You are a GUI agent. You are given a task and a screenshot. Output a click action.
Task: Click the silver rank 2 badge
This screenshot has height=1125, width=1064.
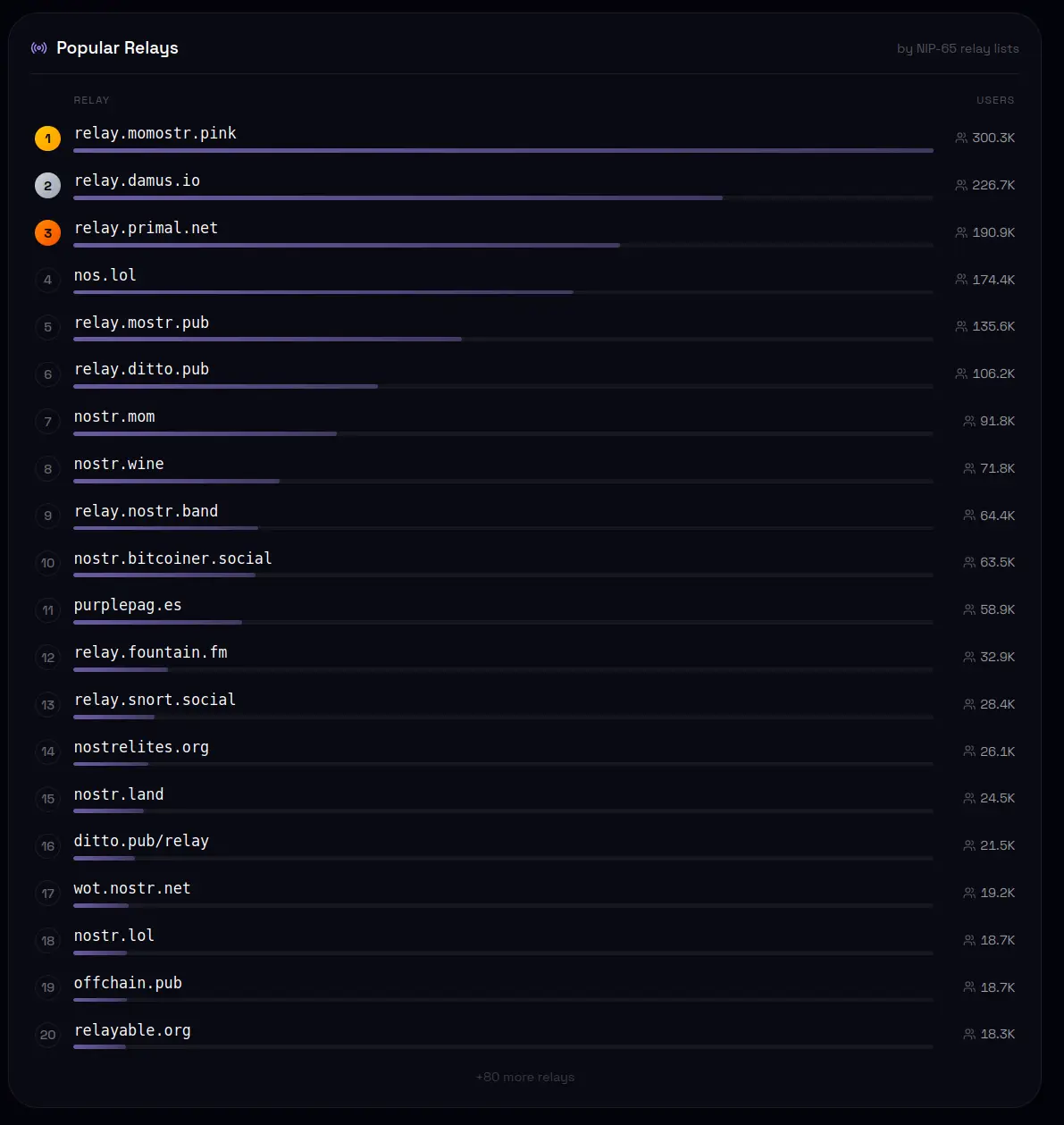[x=48, y=186]
